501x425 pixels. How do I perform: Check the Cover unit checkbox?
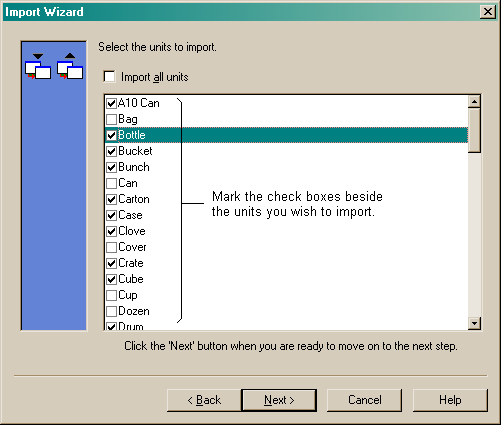(111, 247)
